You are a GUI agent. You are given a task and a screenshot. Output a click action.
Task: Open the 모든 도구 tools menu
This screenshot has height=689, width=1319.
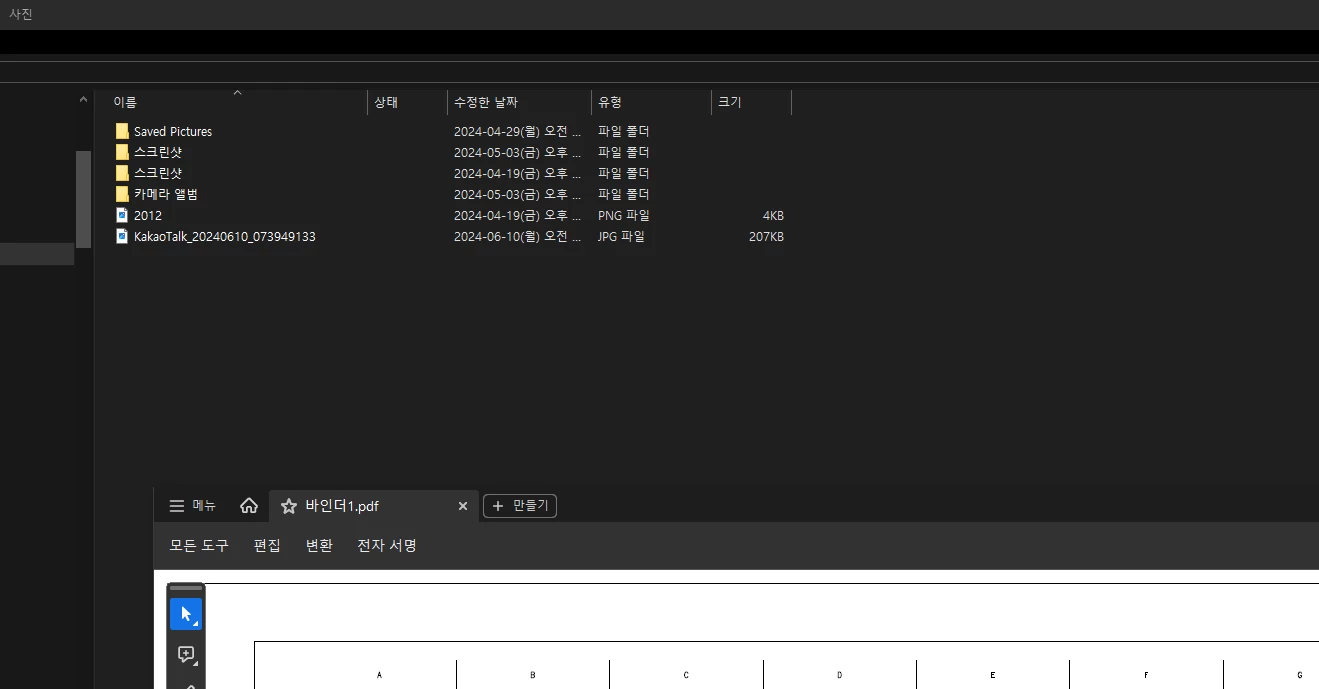pos(199,545)
